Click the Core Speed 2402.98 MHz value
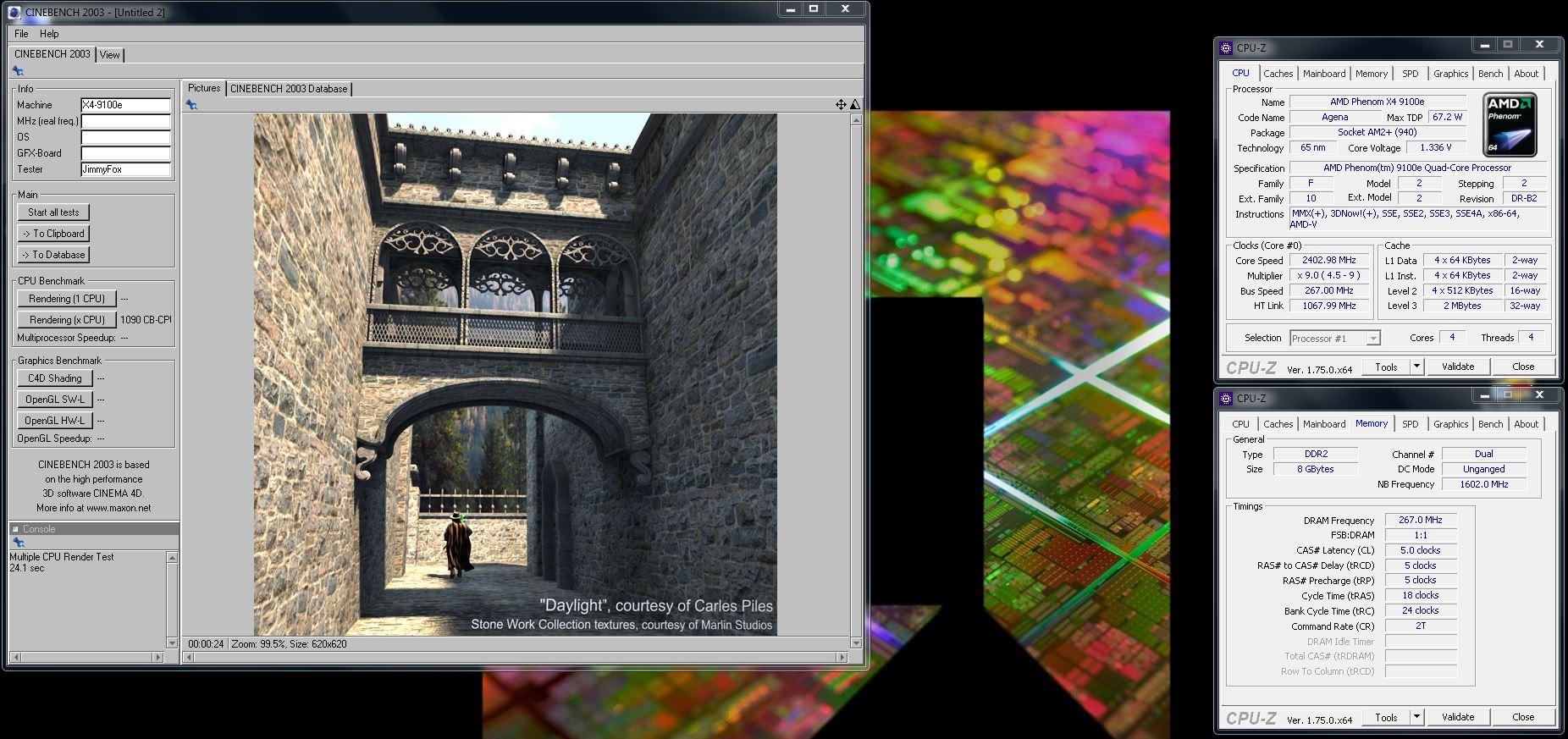This screenshot has width=1568, height=739. pyautogui.click(x=1328, y=261)
